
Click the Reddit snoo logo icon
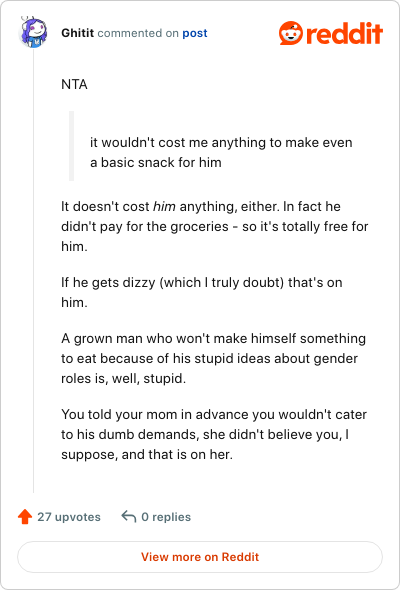pos(290,33)
